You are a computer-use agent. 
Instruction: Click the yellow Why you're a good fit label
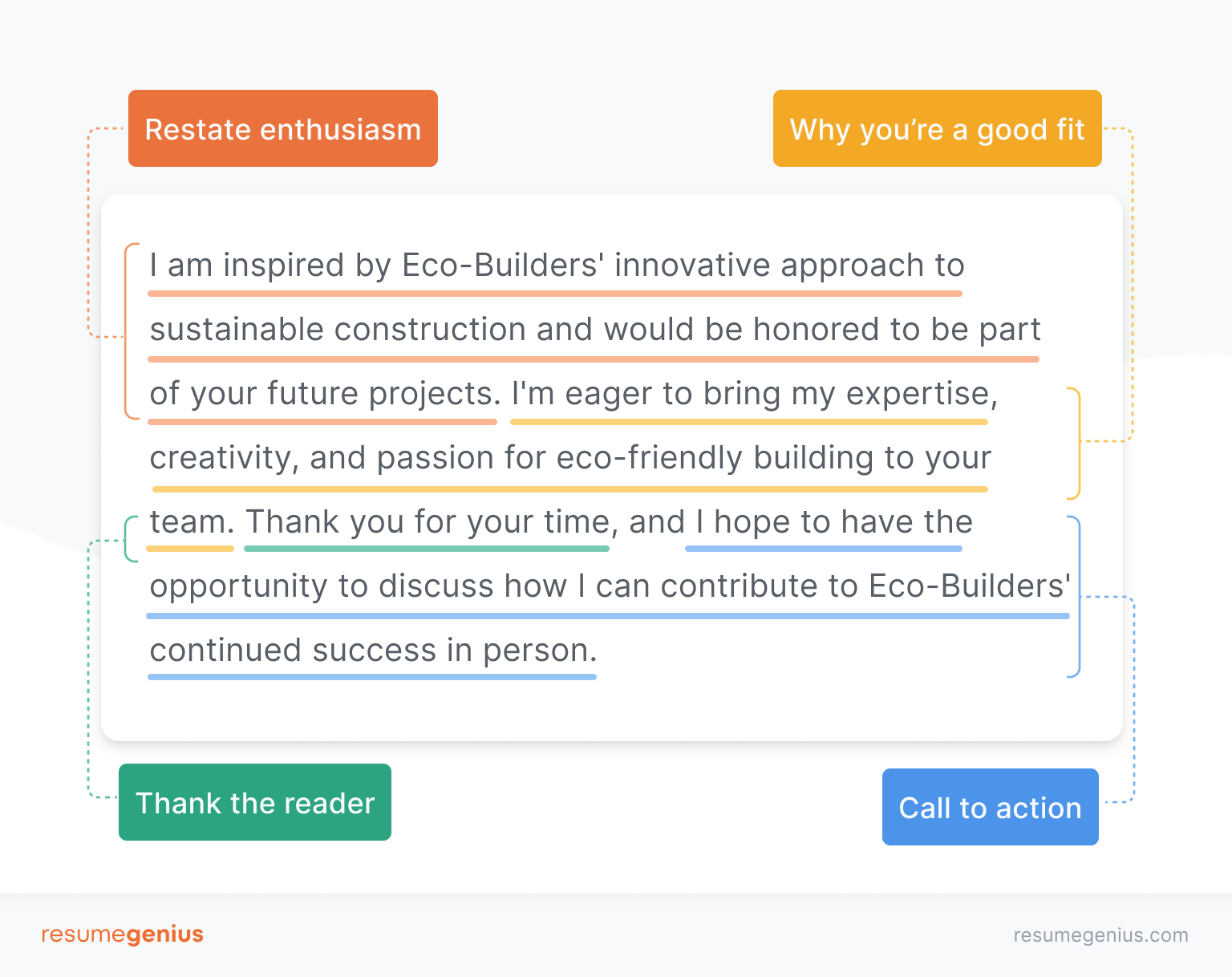[x=937, y=128]
